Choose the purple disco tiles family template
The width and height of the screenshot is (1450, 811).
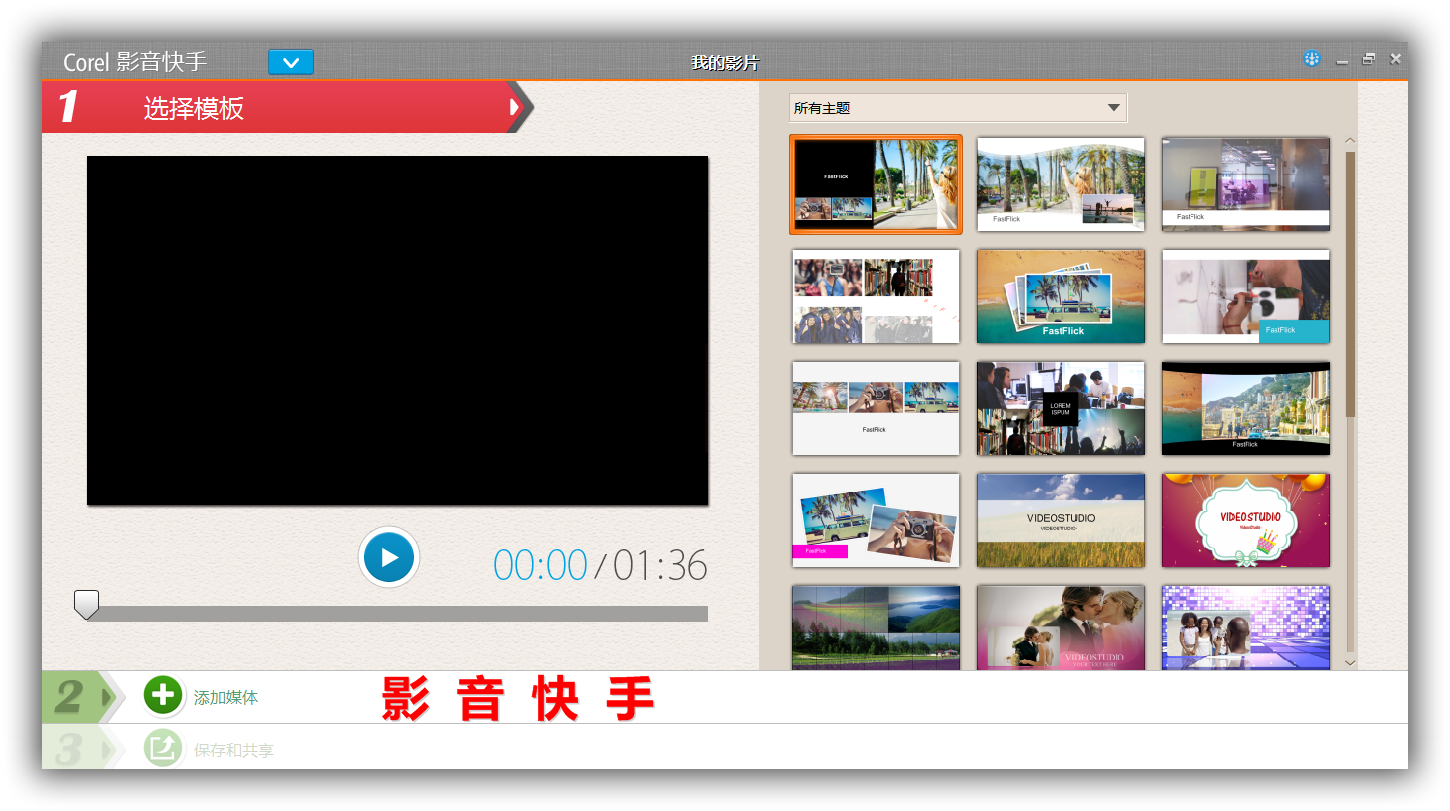click(x=1245, y=627)
